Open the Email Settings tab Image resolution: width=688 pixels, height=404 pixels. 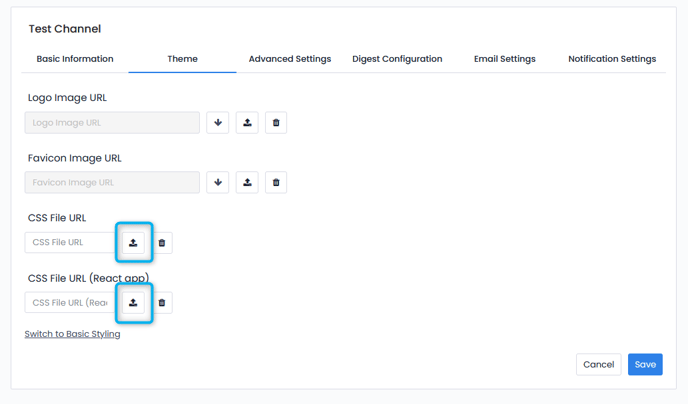coord(504,59)
